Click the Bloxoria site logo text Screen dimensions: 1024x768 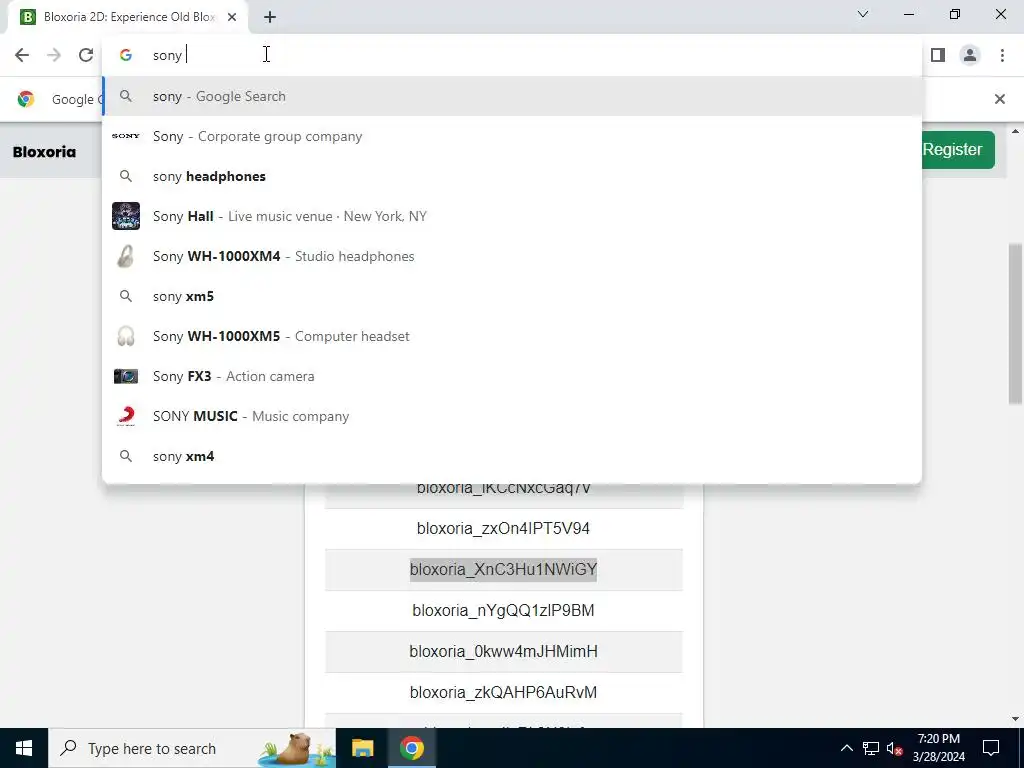click(44, 152)
